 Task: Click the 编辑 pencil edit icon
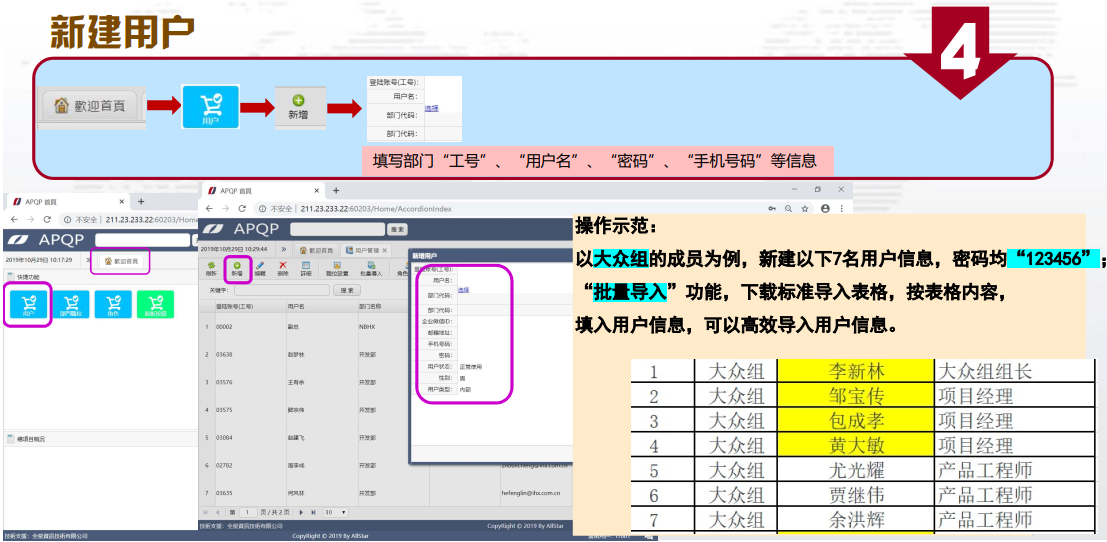(260, 268)
